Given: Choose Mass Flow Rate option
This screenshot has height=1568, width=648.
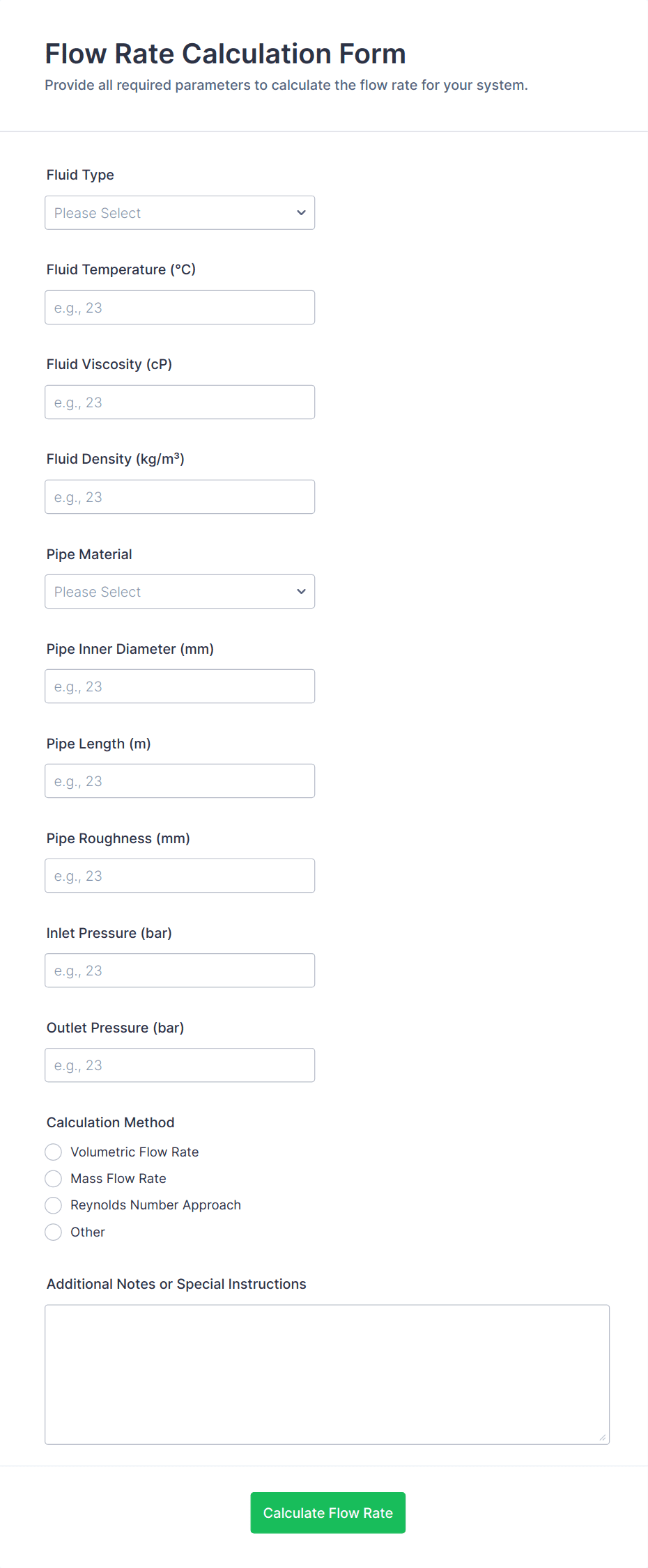Looking at the screenshot, I should [x=54, y=1179].
